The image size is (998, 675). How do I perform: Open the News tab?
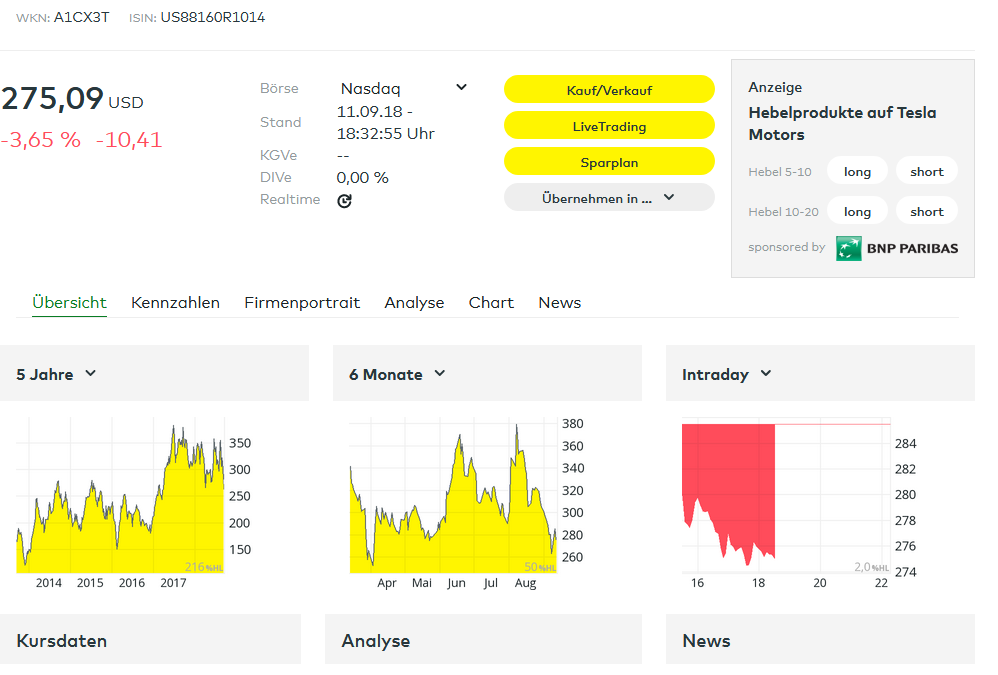(559, 303)
